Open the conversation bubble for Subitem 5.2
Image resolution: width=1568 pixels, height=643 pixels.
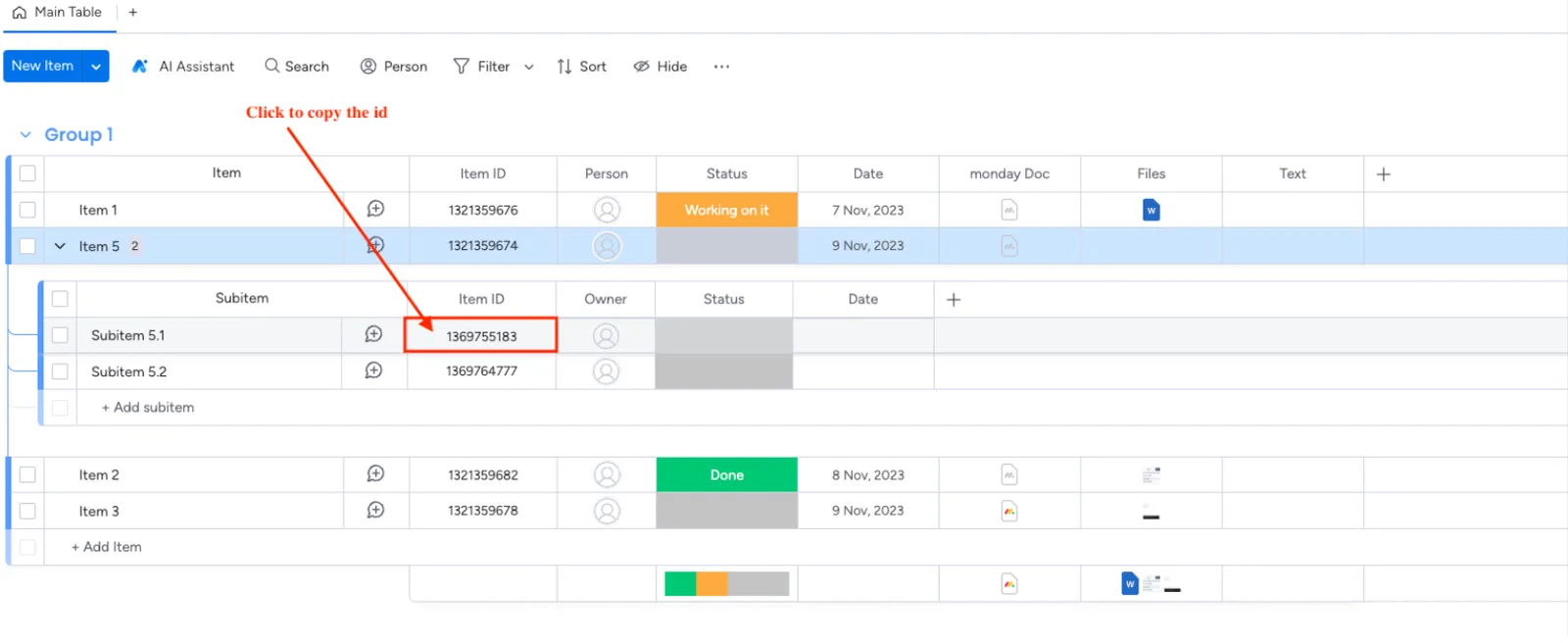[x=373, y=371]
